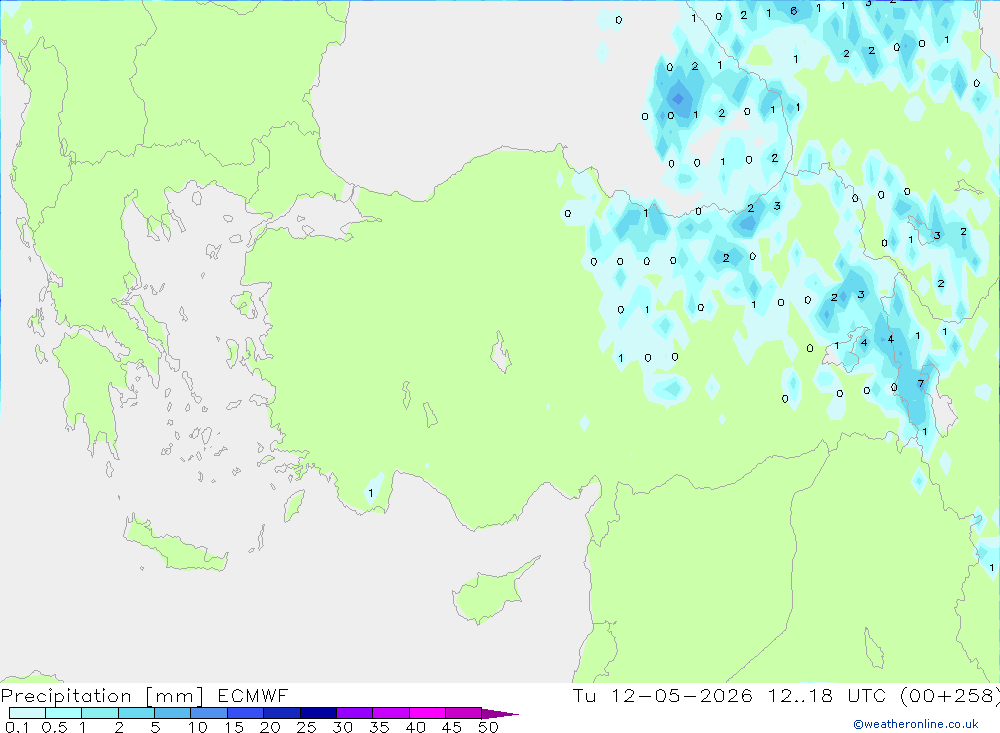Pick the 30–35 mm purple legend box
1000x733 pixels.
coord(355,713)
